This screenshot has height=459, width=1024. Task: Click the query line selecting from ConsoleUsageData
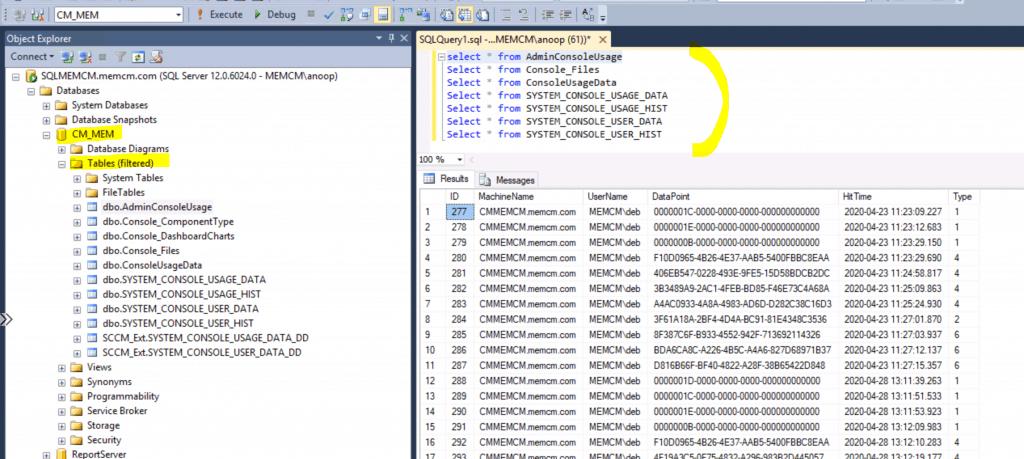(x=532, y=82)
